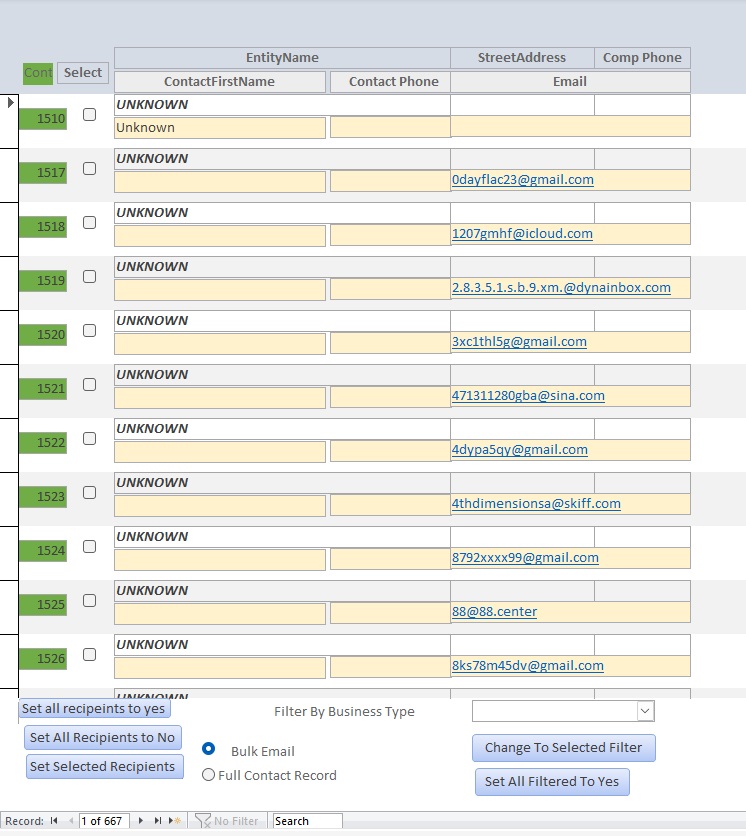
Task: Open the Filter By Business Type dropdown
Action: click(645, 711)
